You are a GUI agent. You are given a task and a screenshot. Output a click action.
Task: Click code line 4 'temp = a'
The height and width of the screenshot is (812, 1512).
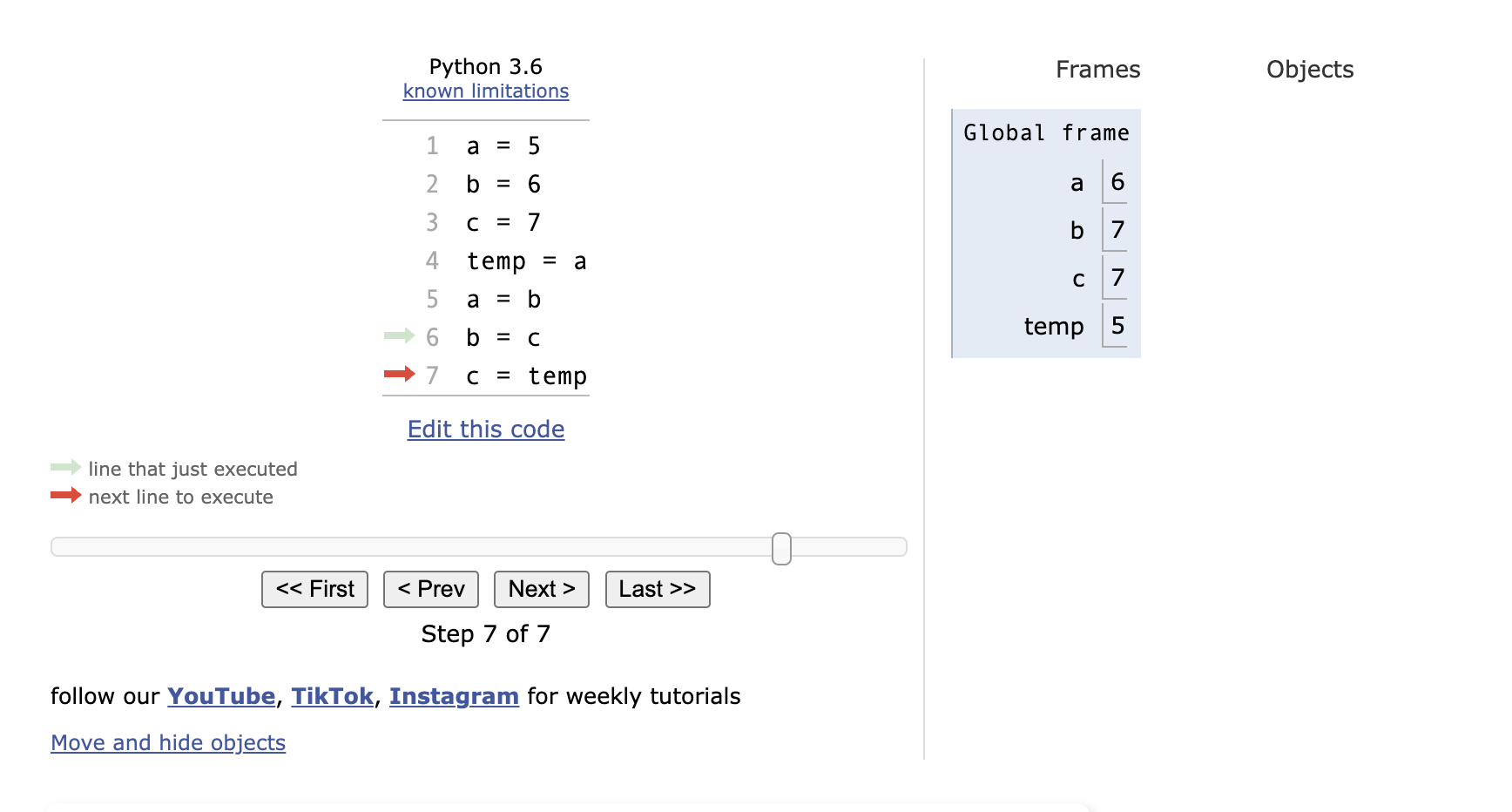tap(526, 261)
